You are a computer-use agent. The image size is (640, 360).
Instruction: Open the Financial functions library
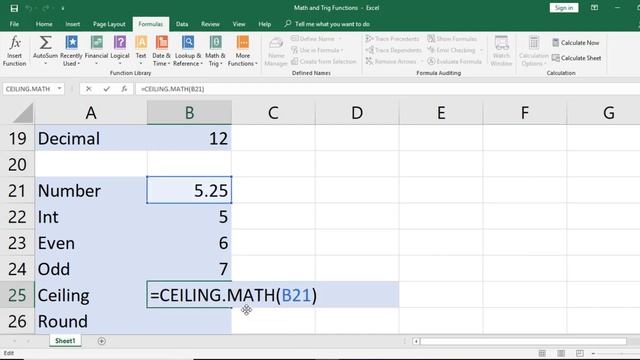96,51
